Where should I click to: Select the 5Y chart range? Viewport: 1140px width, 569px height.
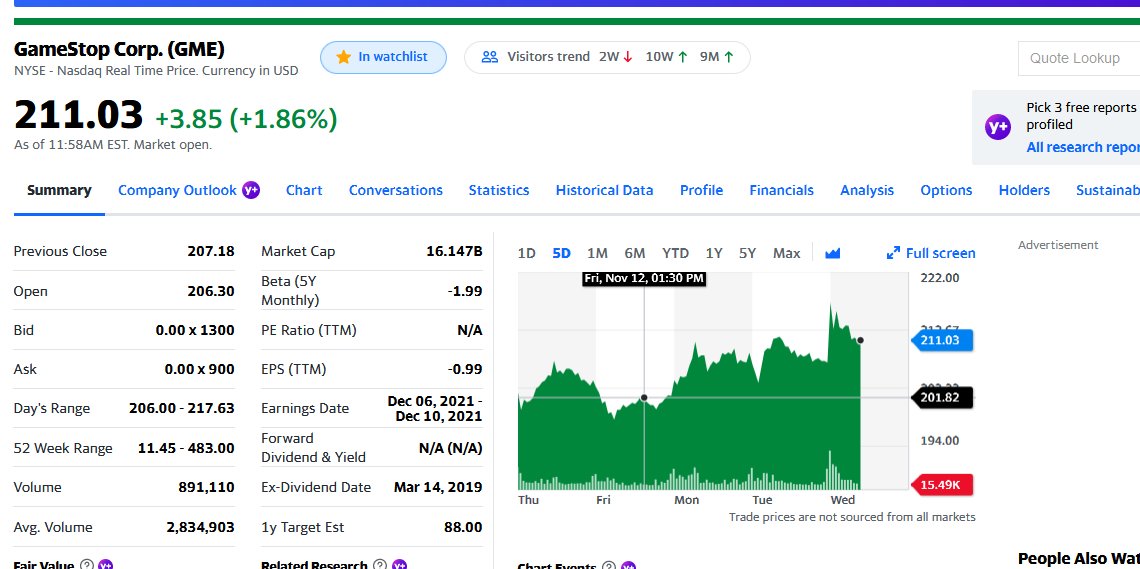[x=747, y=253]
